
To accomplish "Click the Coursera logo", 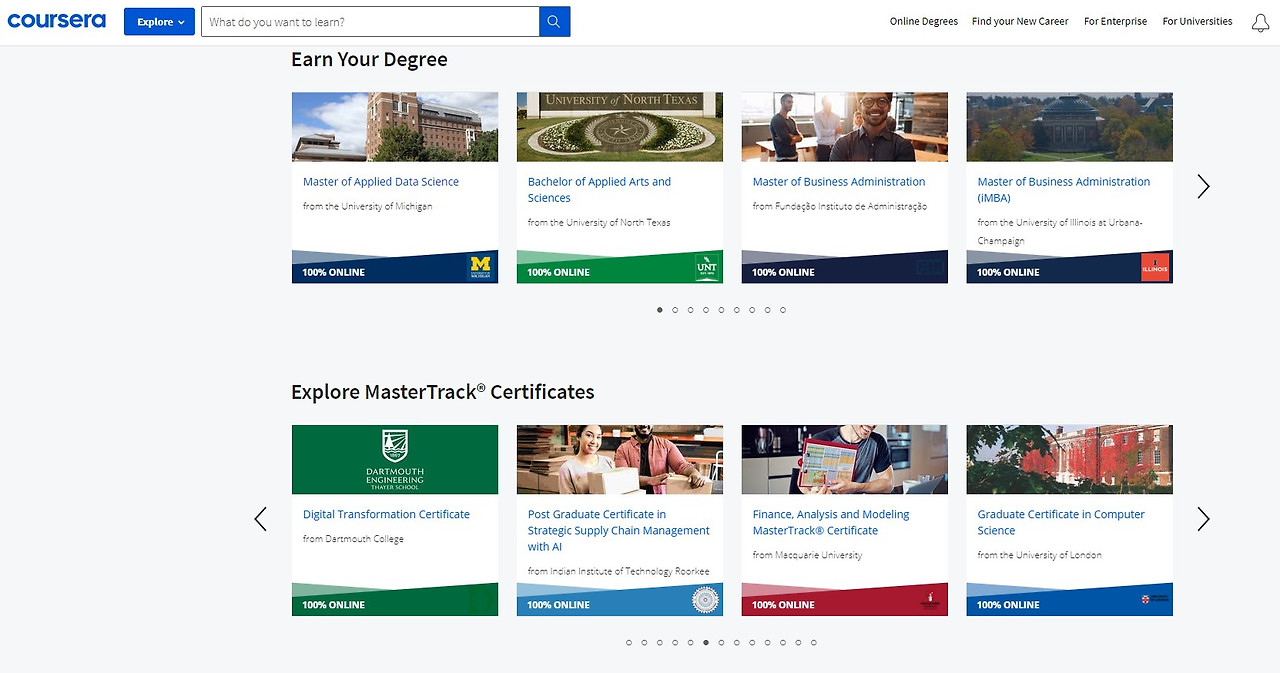I will click(57, 21).
